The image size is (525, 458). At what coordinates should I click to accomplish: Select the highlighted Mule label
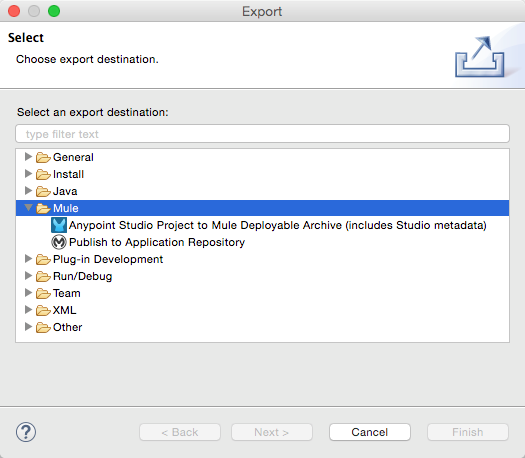coord(66,208)
